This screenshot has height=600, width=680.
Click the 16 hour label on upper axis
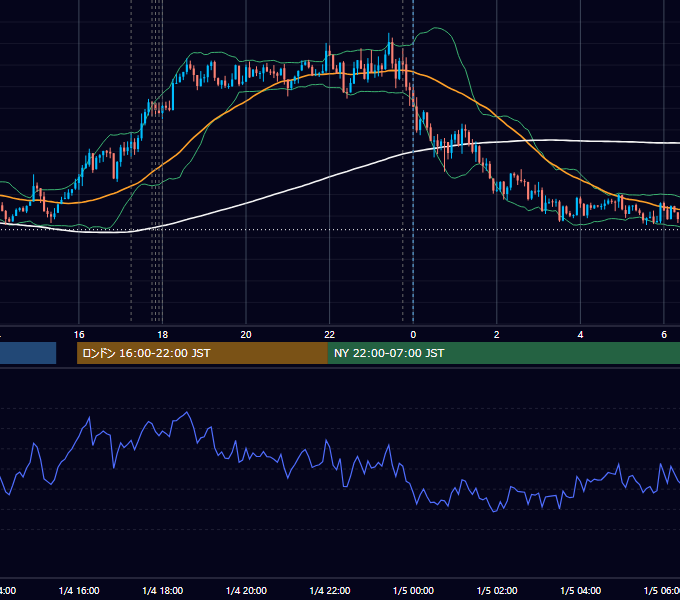click(x=79, y=335)
